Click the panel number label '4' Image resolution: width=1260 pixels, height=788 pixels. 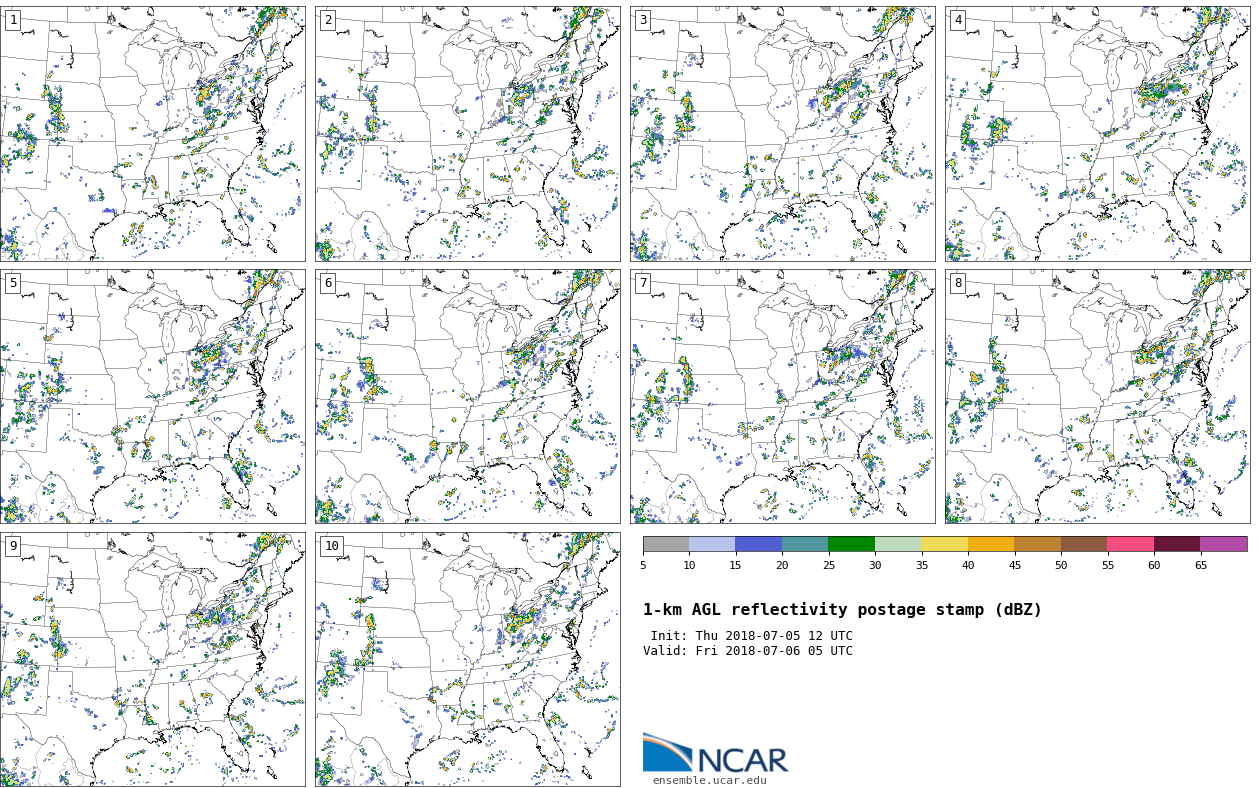[958, 20]
